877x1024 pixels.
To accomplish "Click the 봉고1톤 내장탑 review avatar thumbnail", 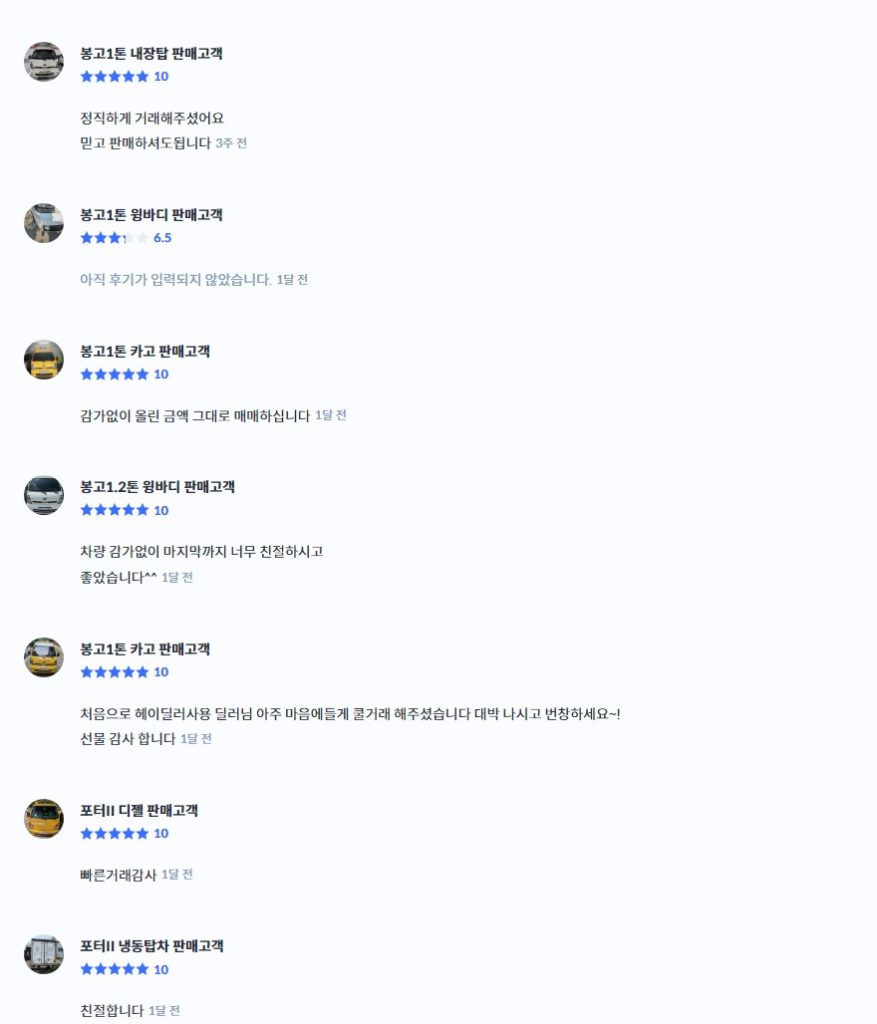I will coord(44,62).
